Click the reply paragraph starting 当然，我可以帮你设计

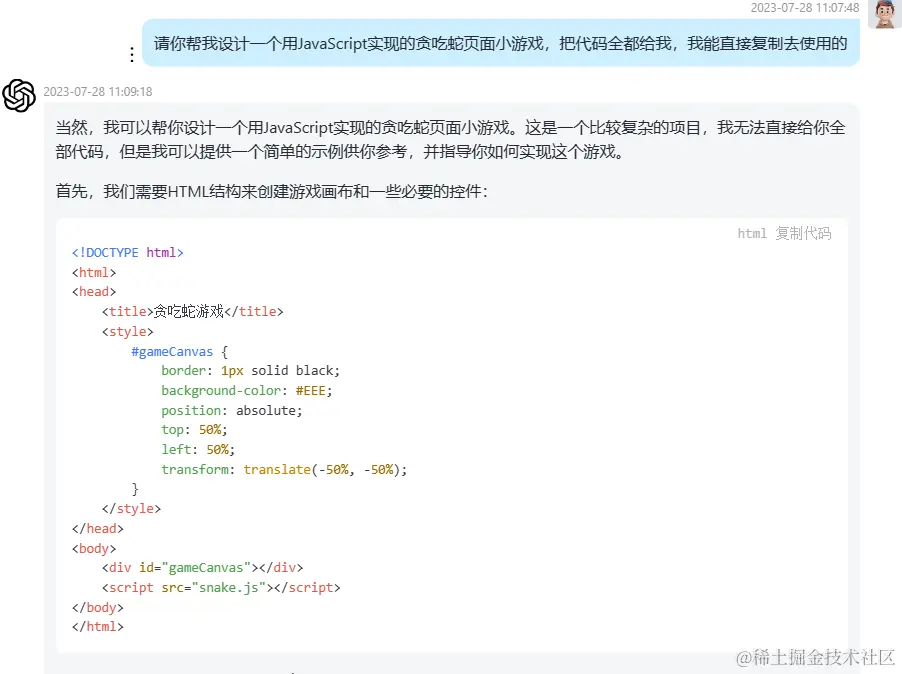click(x=450, y=139)
